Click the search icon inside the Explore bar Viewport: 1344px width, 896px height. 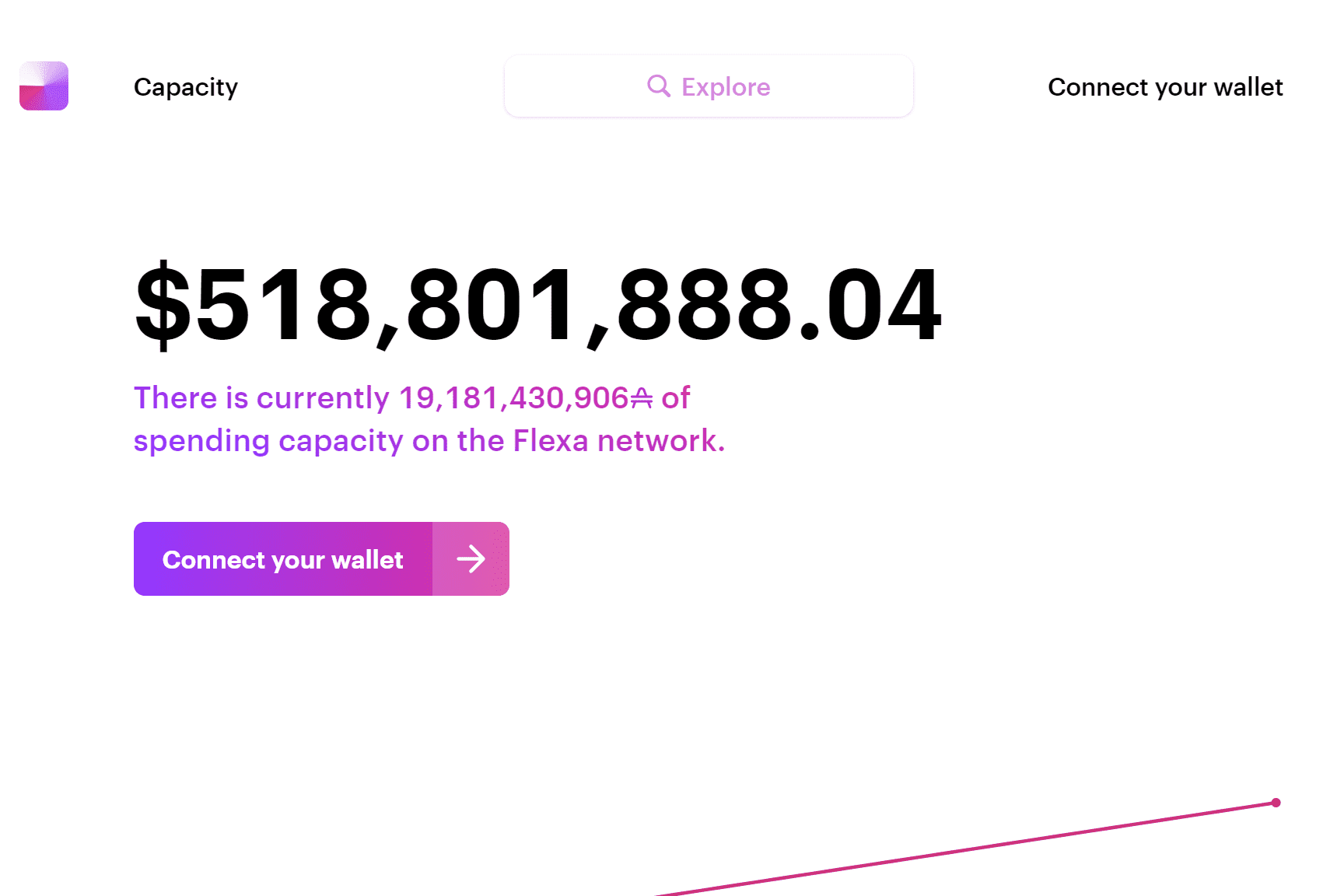tap(659, 86)
